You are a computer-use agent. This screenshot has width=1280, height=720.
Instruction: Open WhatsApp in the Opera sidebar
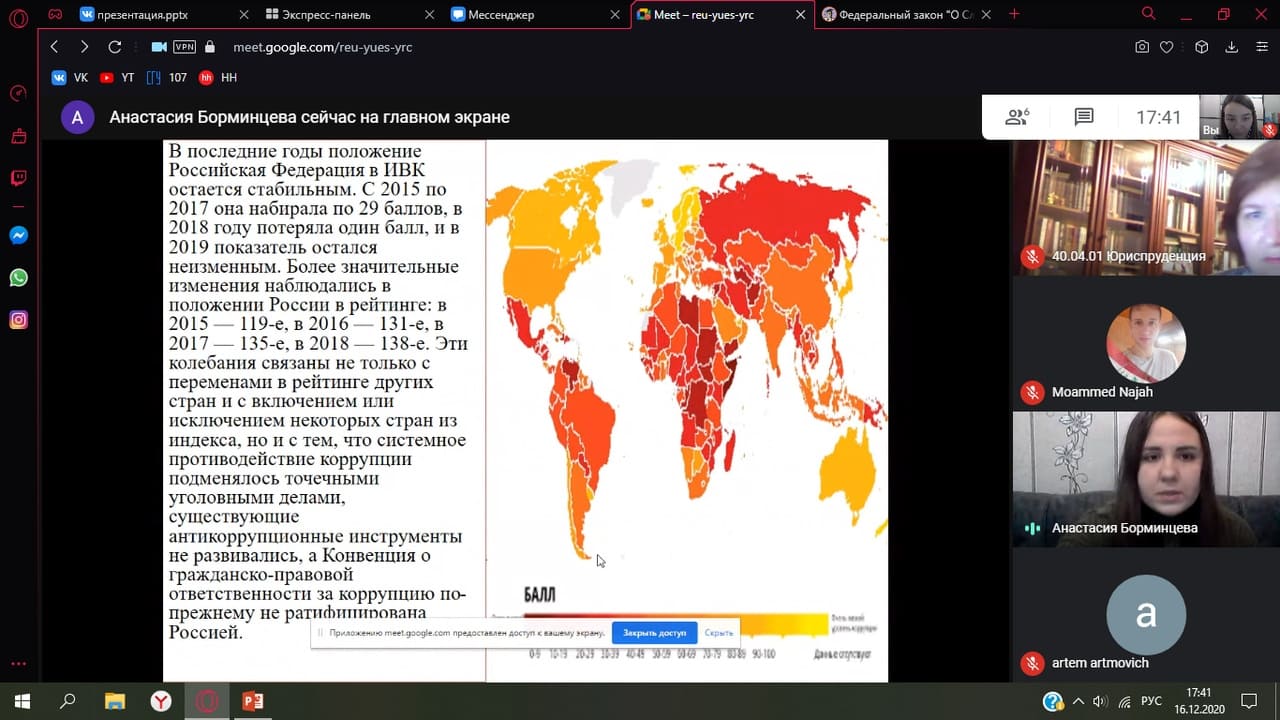(x=18, y=278)
